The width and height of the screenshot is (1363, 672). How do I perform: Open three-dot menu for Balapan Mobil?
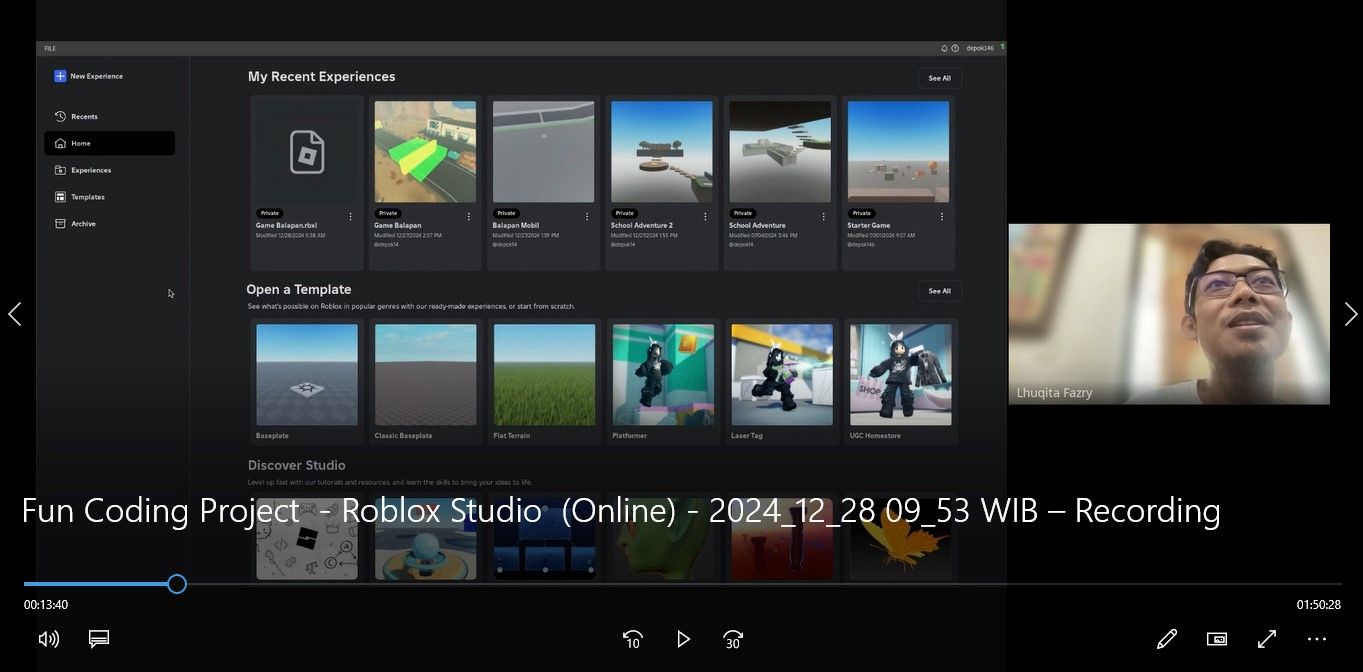(x=587, y=216)
